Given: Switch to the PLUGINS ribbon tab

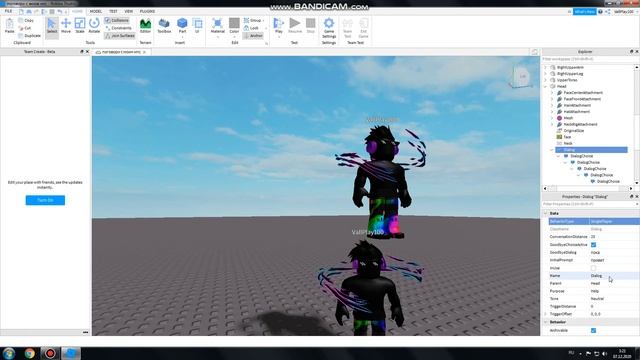Looking at the screenshot, I should 147,11.
